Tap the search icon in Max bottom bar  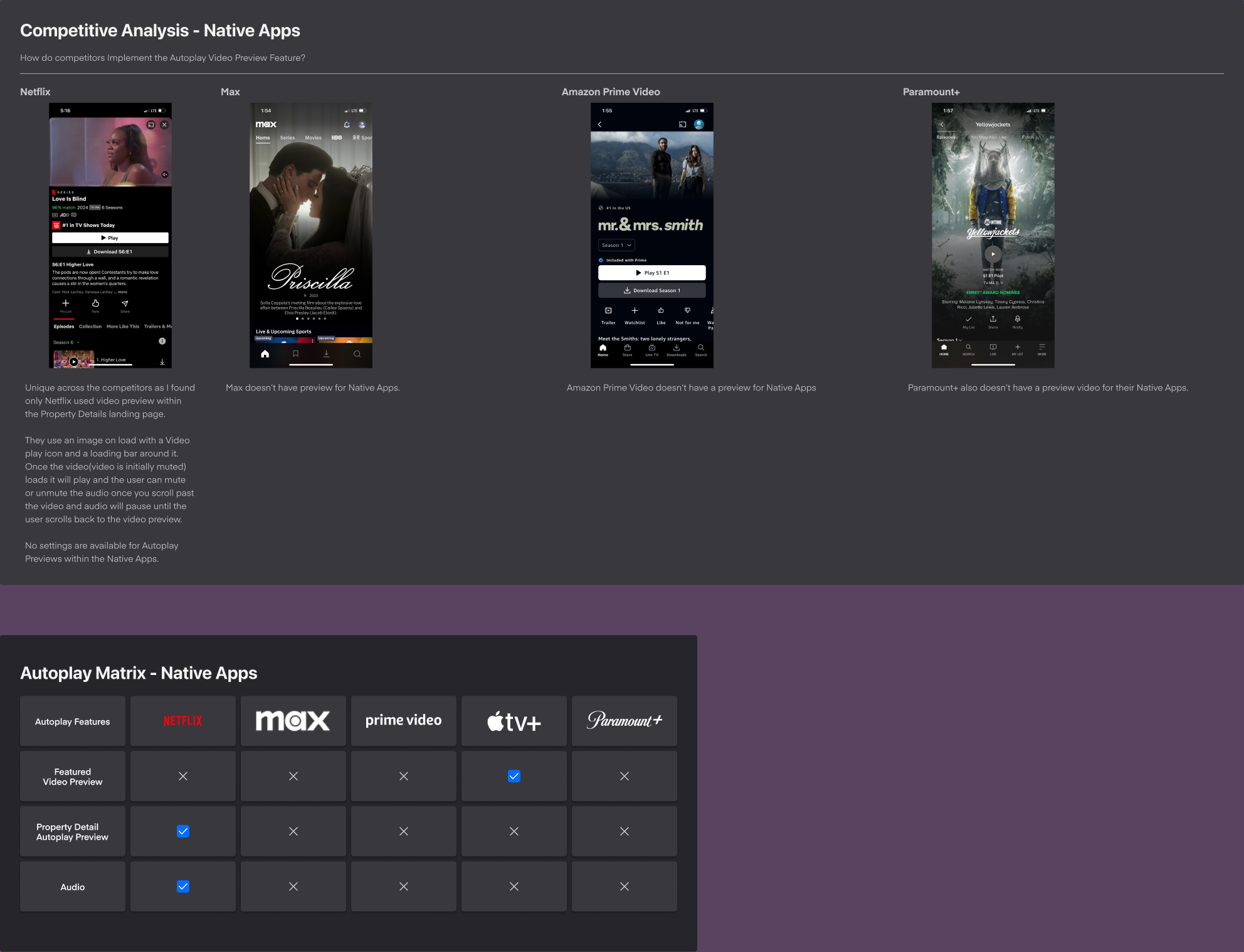click(357, 353)
